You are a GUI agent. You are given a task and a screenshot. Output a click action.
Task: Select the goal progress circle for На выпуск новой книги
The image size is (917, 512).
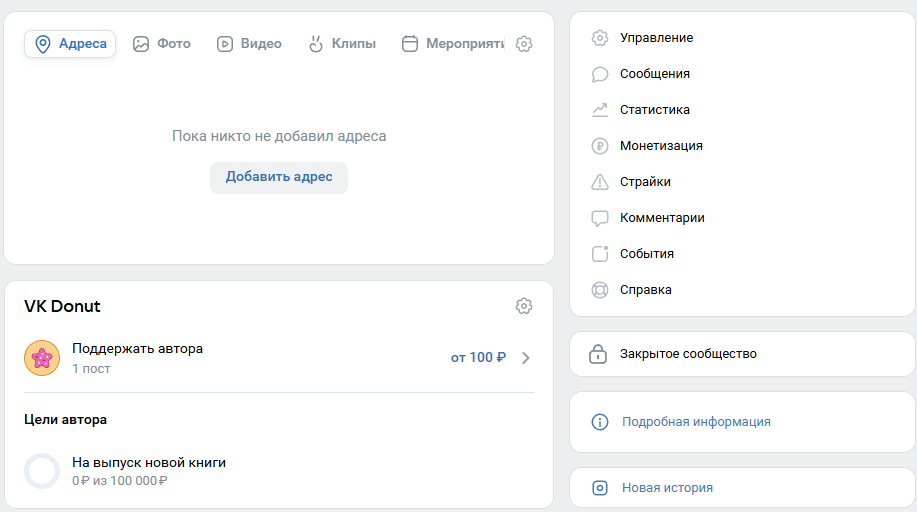(x=42, y=471)
